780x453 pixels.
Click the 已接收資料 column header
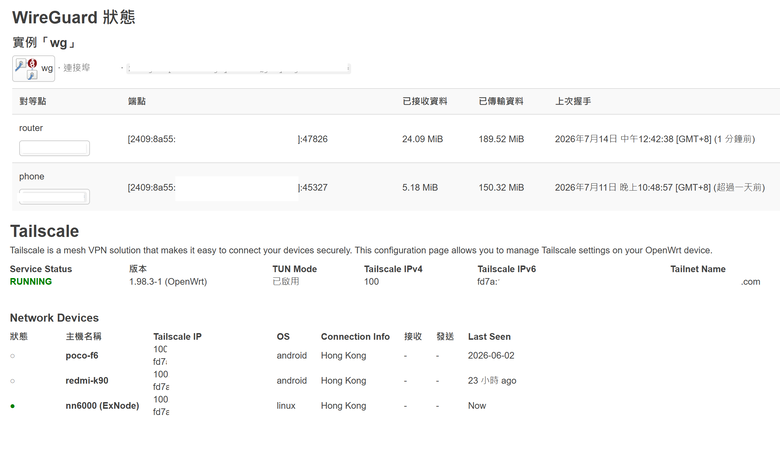pyautogui.click(x=425, y=101)
